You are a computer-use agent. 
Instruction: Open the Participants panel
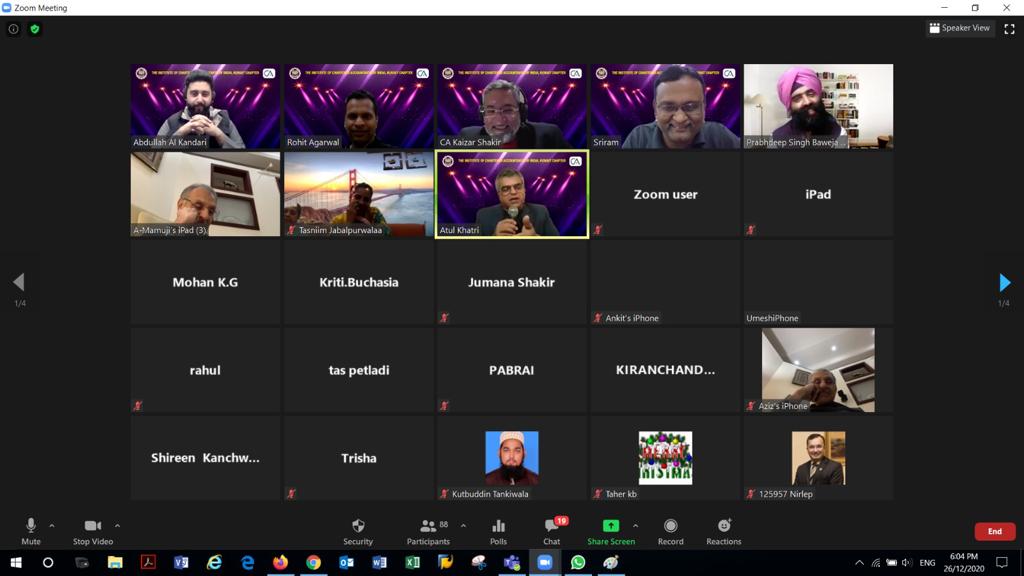428,532
